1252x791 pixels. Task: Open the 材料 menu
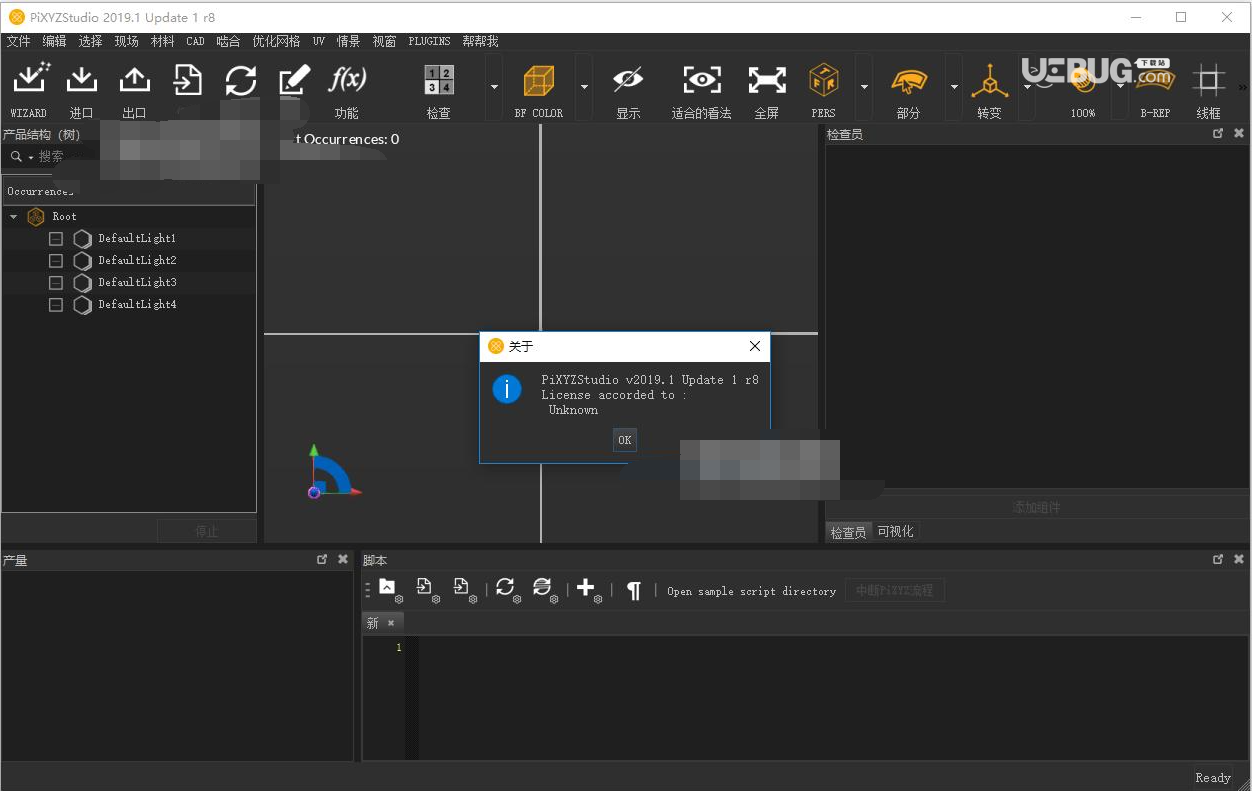(162, 42)
